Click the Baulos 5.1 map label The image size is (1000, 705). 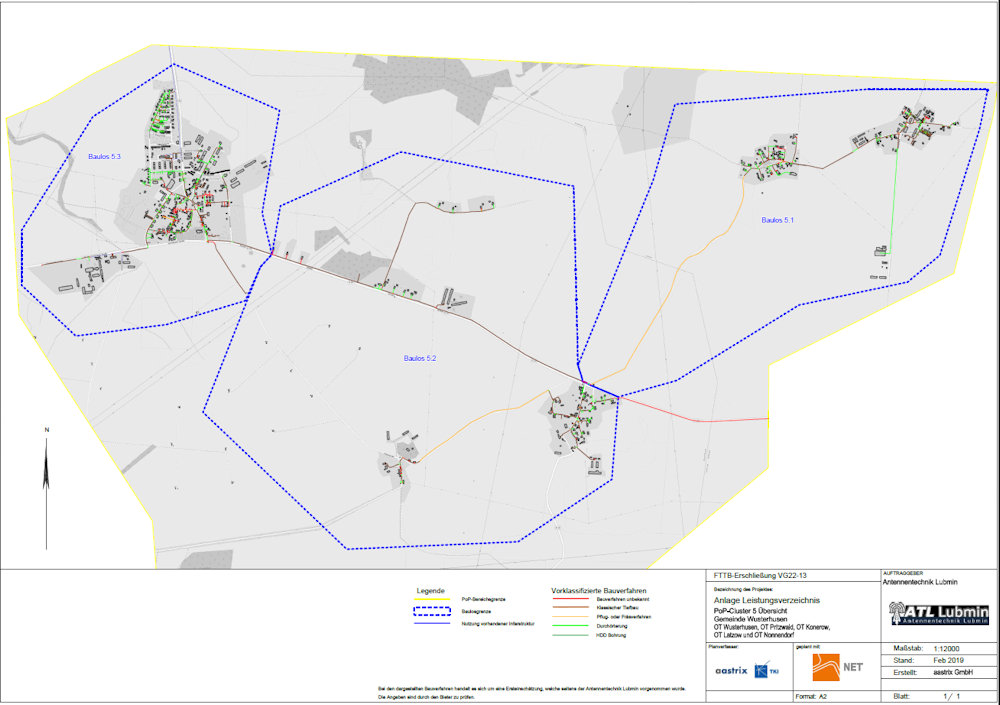(777, 220)
